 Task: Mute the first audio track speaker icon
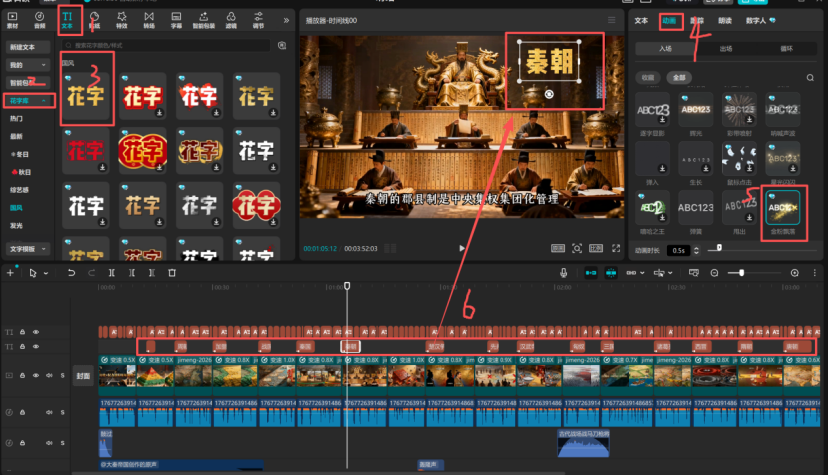pyautogui.click(x=49, y=412)
